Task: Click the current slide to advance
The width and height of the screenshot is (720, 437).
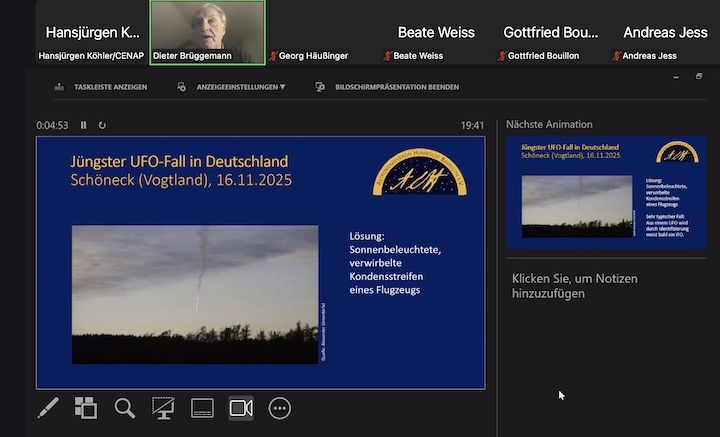Action: tap(260, 262)
